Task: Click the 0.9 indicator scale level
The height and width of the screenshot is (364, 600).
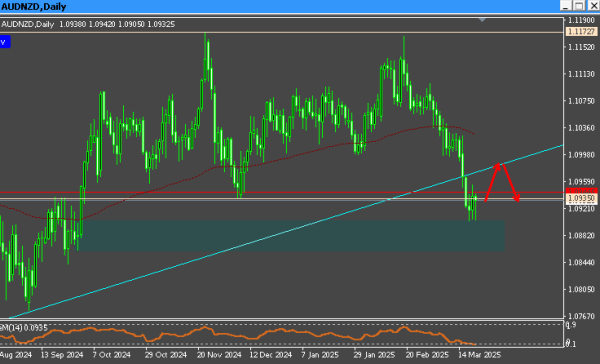Action: (x=571, y=325)
